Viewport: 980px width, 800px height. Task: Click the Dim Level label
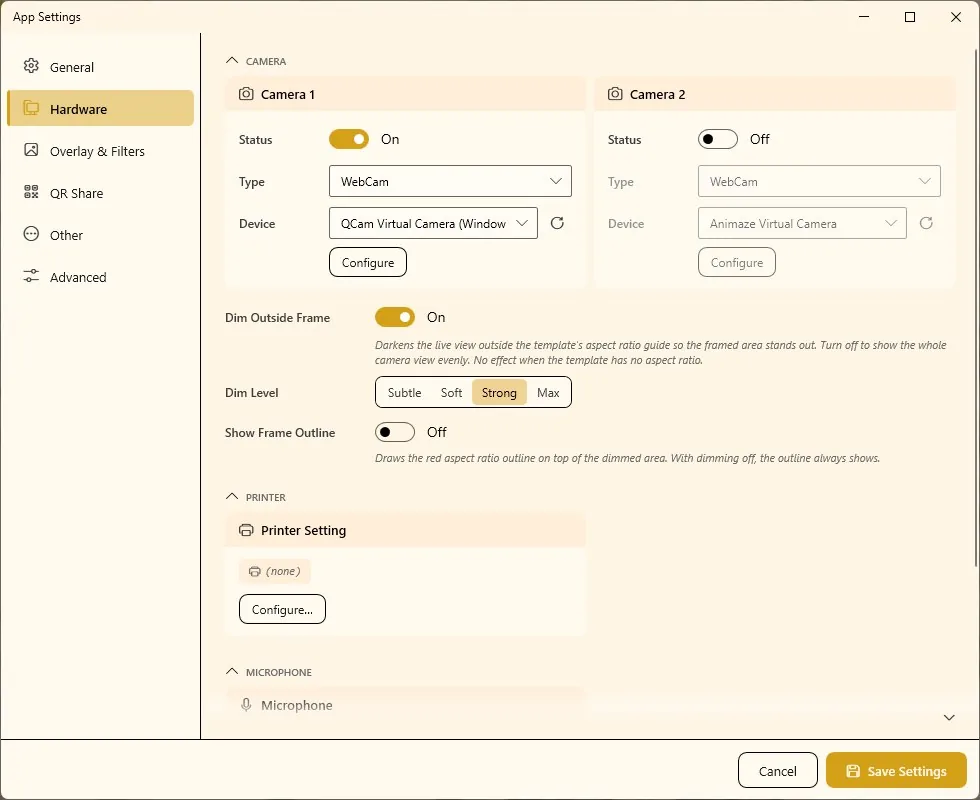point(251,392)
